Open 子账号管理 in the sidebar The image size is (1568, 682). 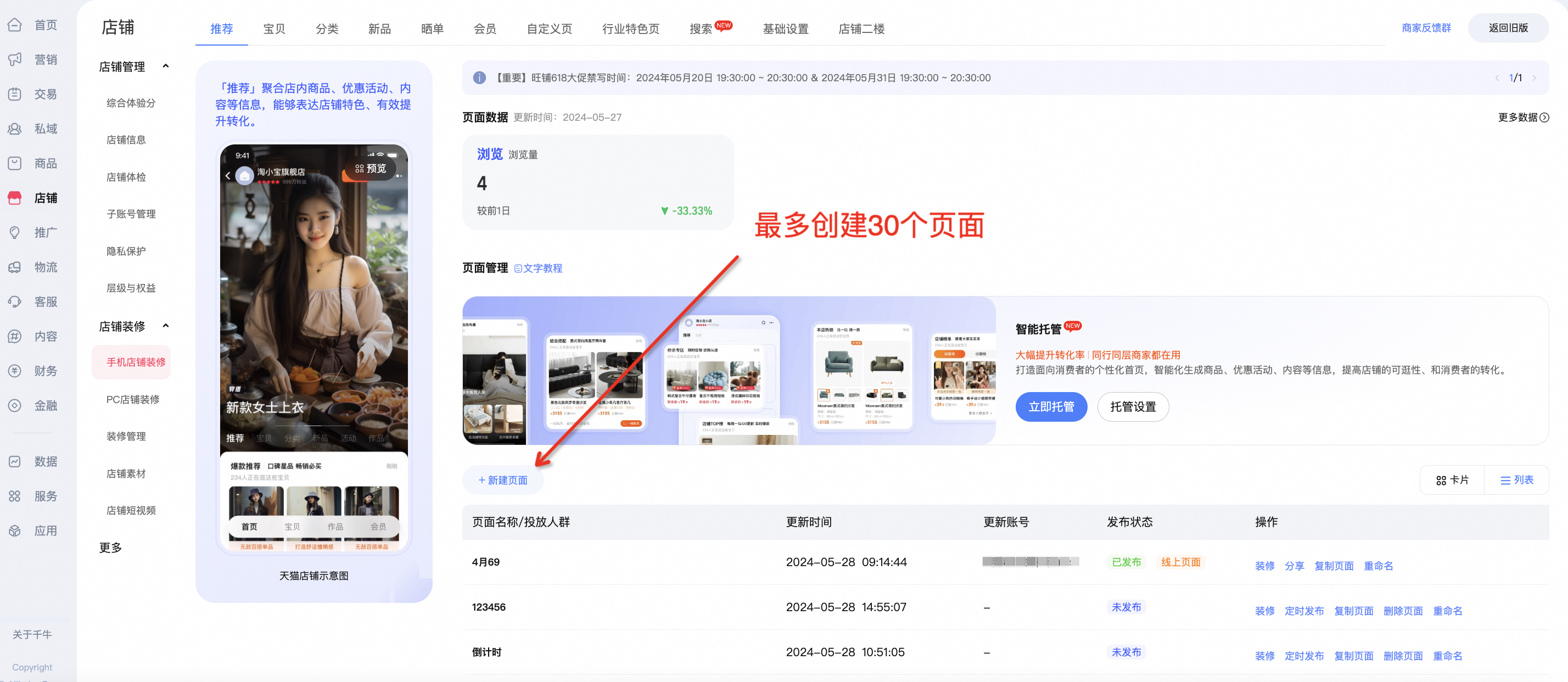(x=131, y=214)
